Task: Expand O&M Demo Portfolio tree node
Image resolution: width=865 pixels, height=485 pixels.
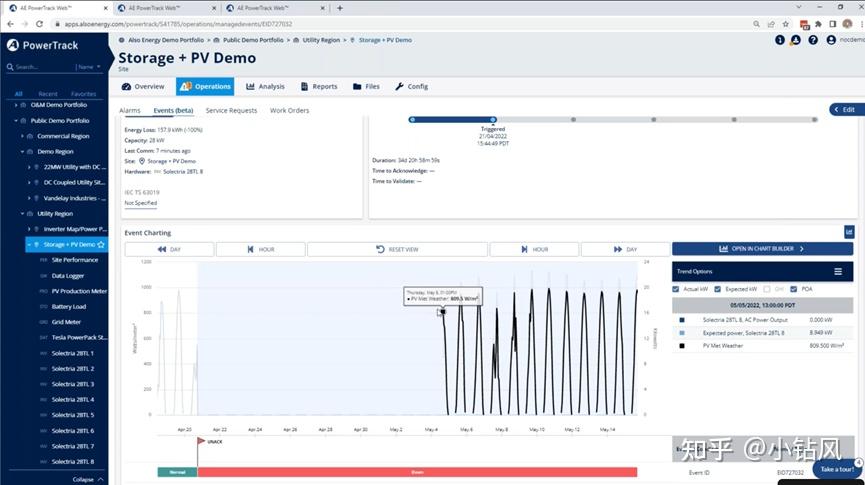Action: click(x=16, y=105)
